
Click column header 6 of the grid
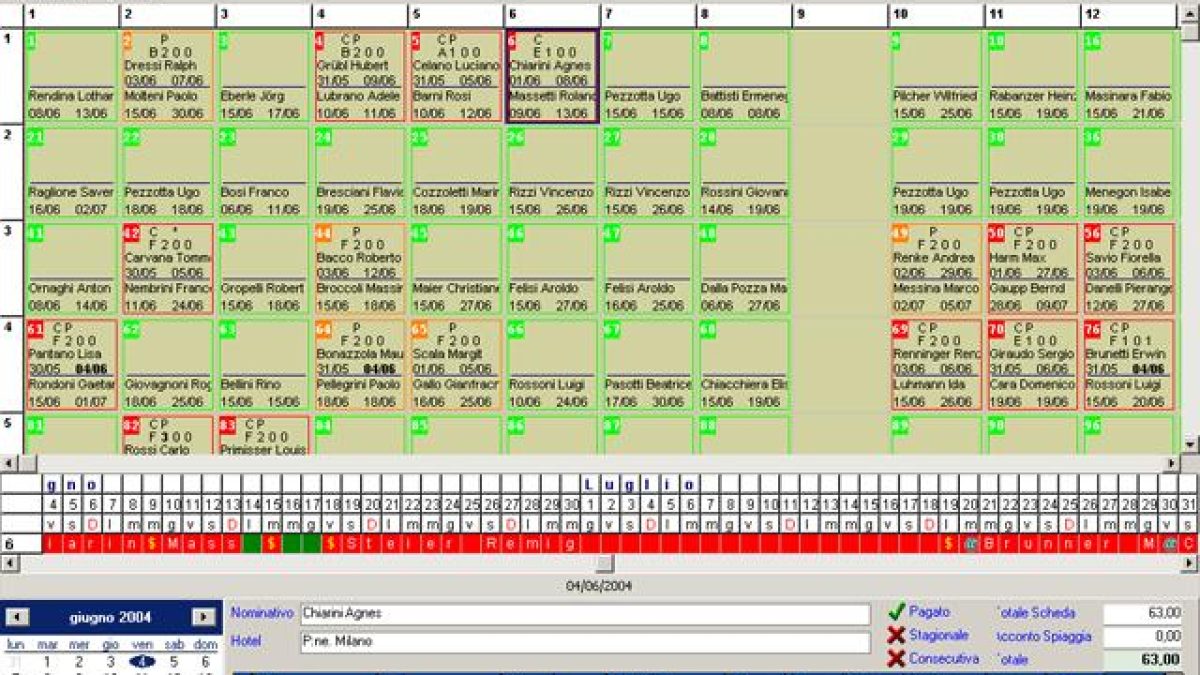click(x=552, y=15)
